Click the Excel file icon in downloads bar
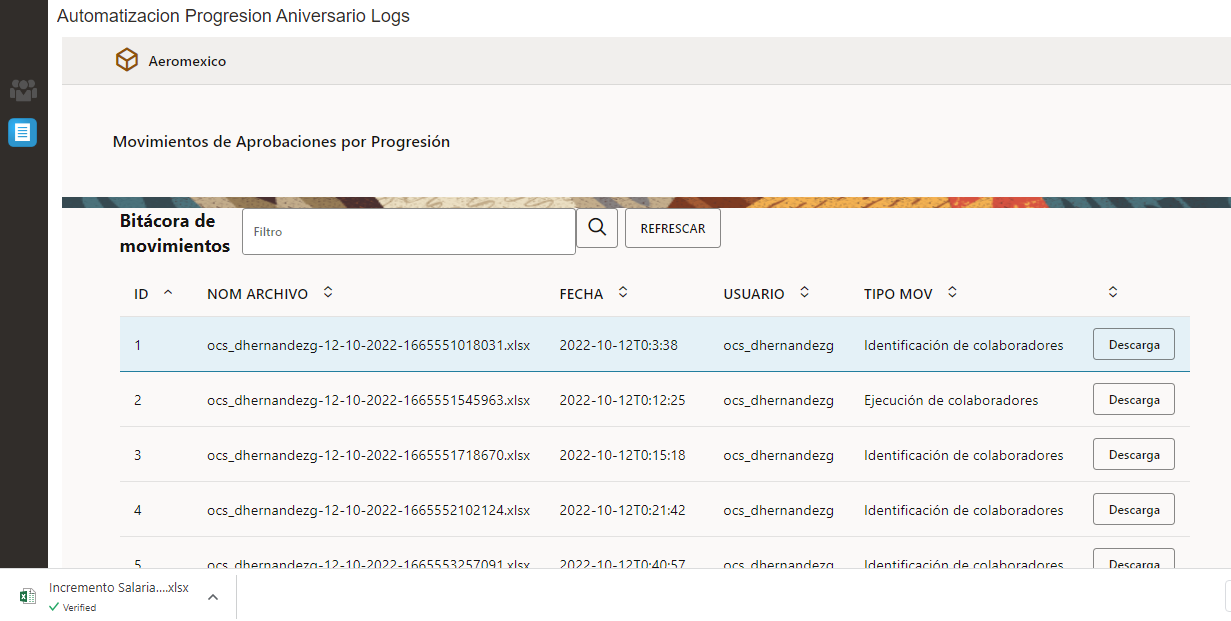The width and height of the screenshot is (1231, 621). [28, 596]
